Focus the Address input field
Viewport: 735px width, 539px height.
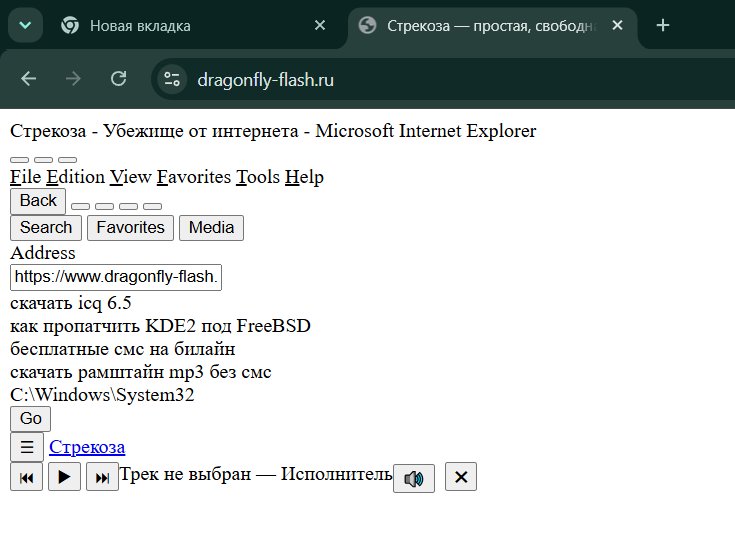click(116, 277)
